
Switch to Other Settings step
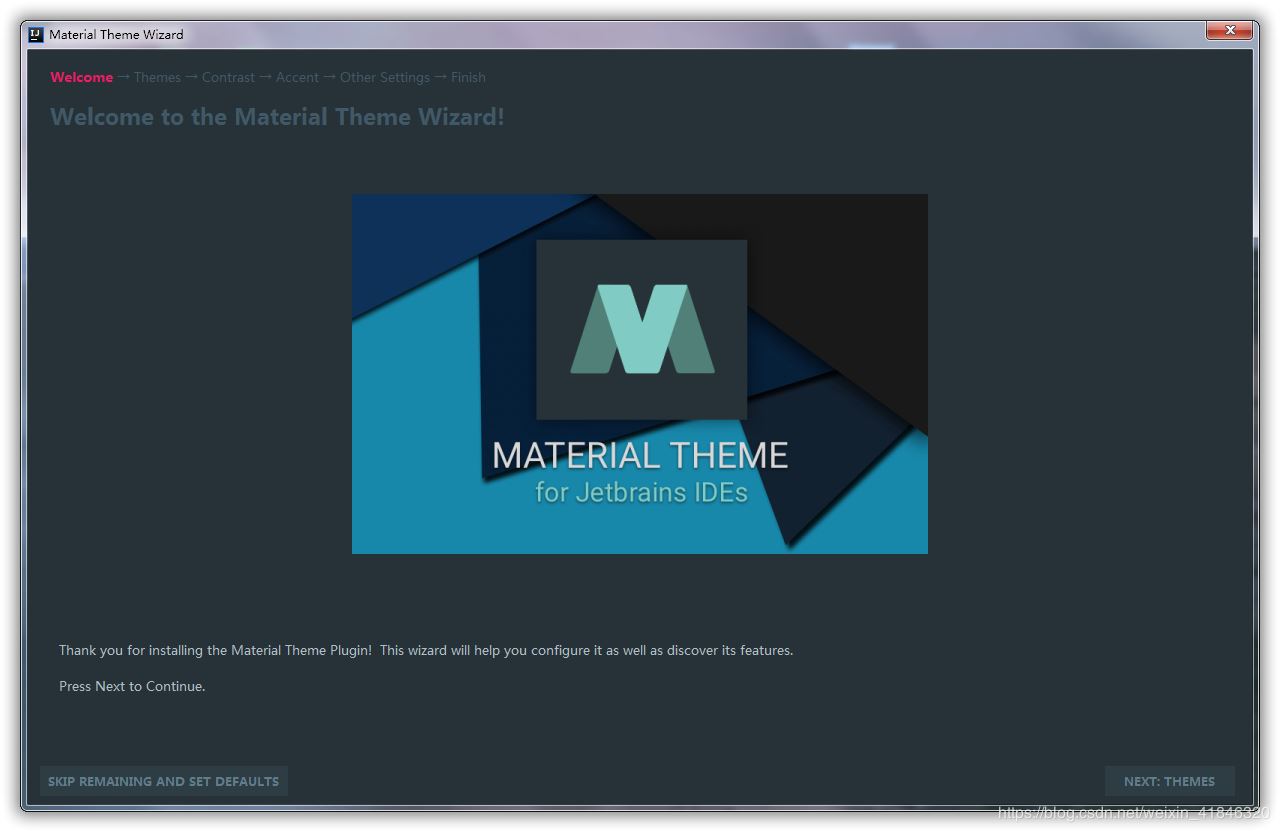(x=385, y=77)
